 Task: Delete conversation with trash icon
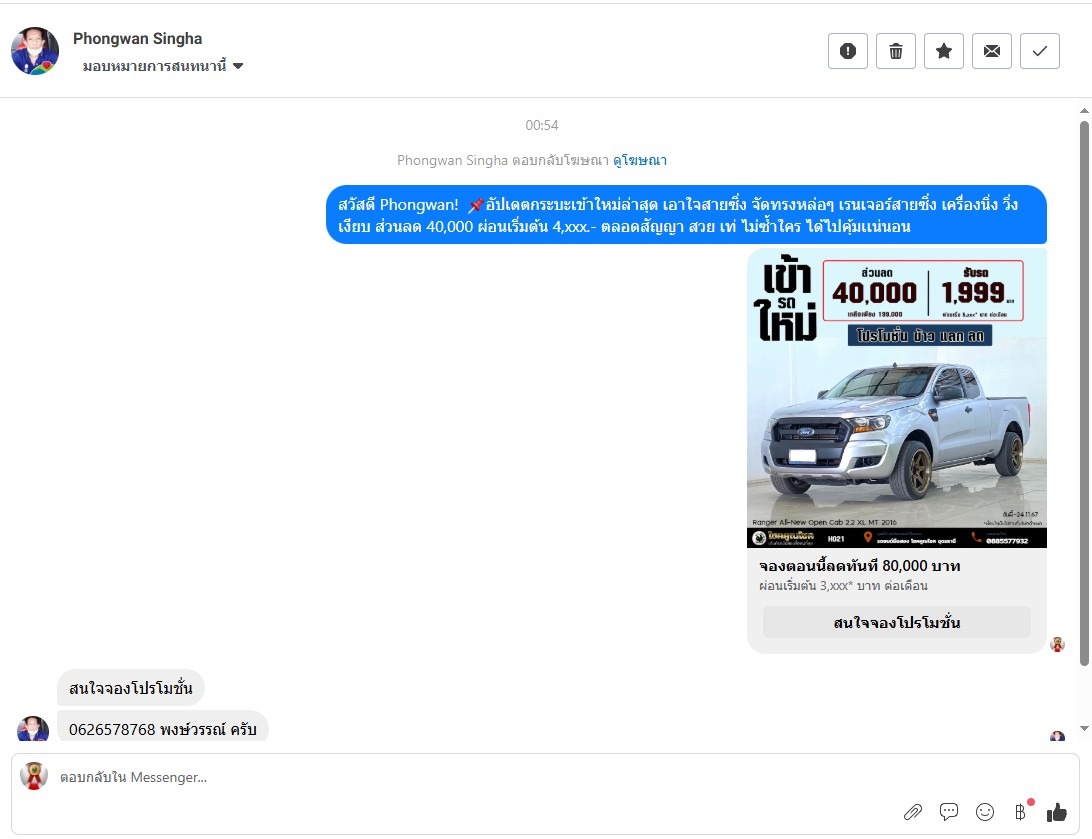tap(896, 51)
